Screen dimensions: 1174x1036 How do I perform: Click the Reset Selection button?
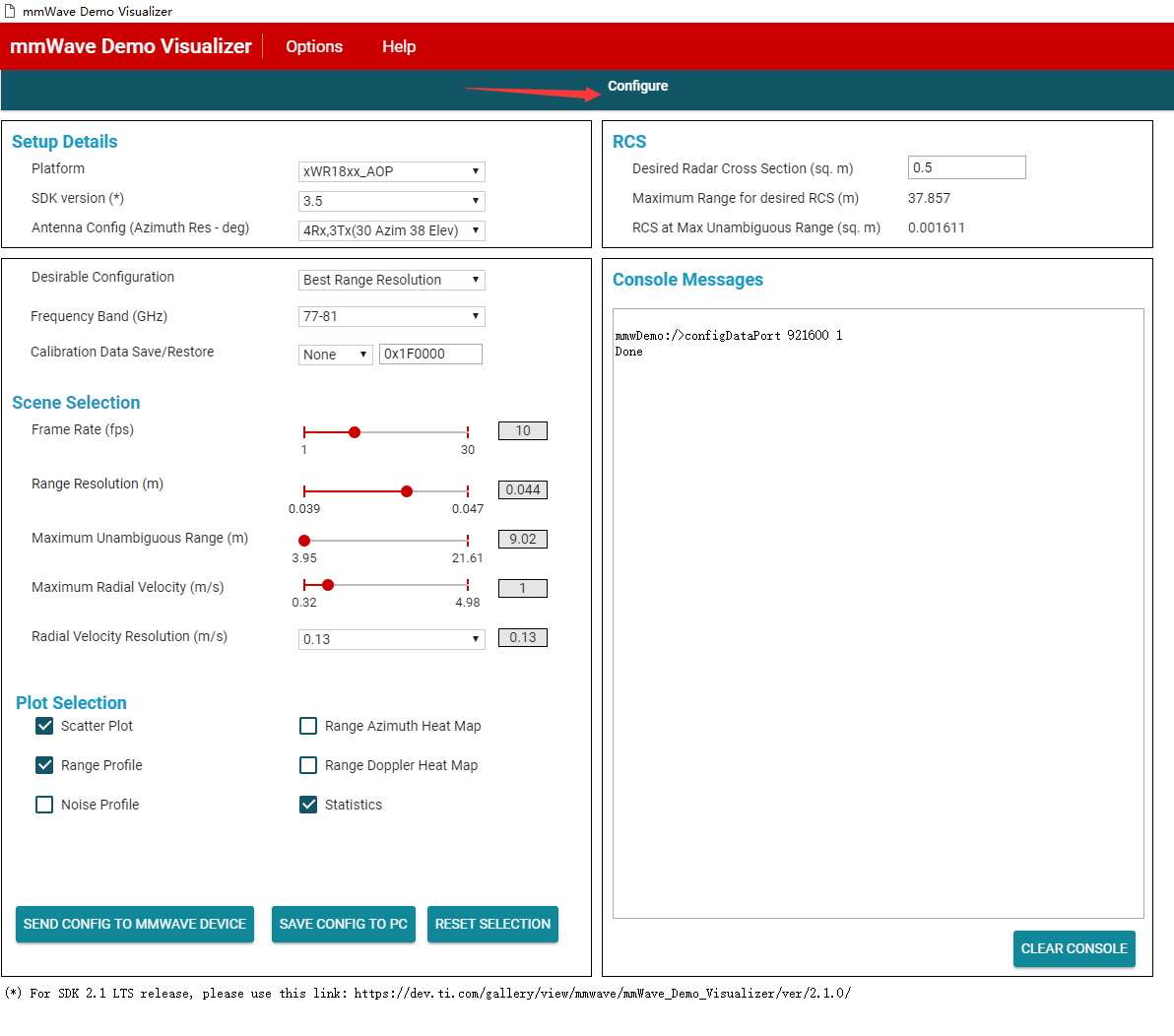pos(492,925)
